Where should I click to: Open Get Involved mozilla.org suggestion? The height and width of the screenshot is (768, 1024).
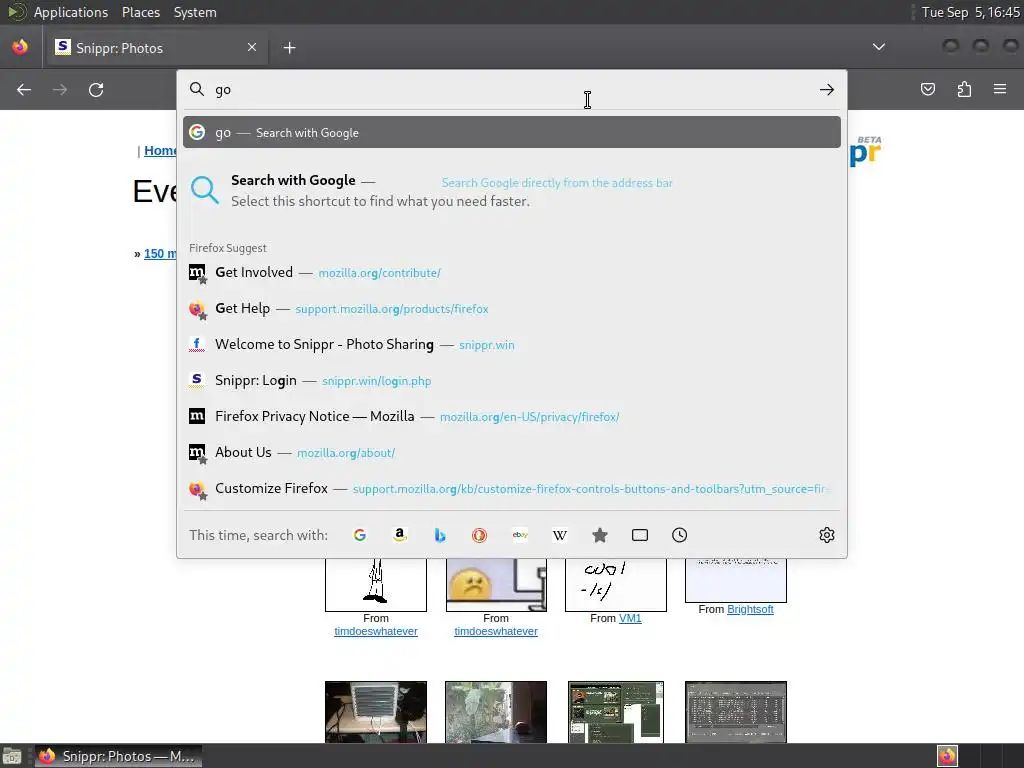(512, 272)
